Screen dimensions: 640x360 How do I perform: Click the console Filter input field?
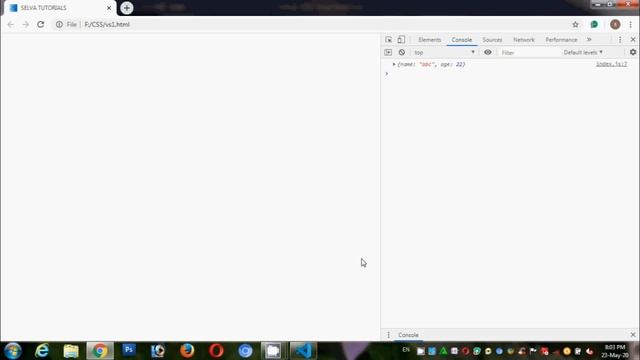[528, 52]
